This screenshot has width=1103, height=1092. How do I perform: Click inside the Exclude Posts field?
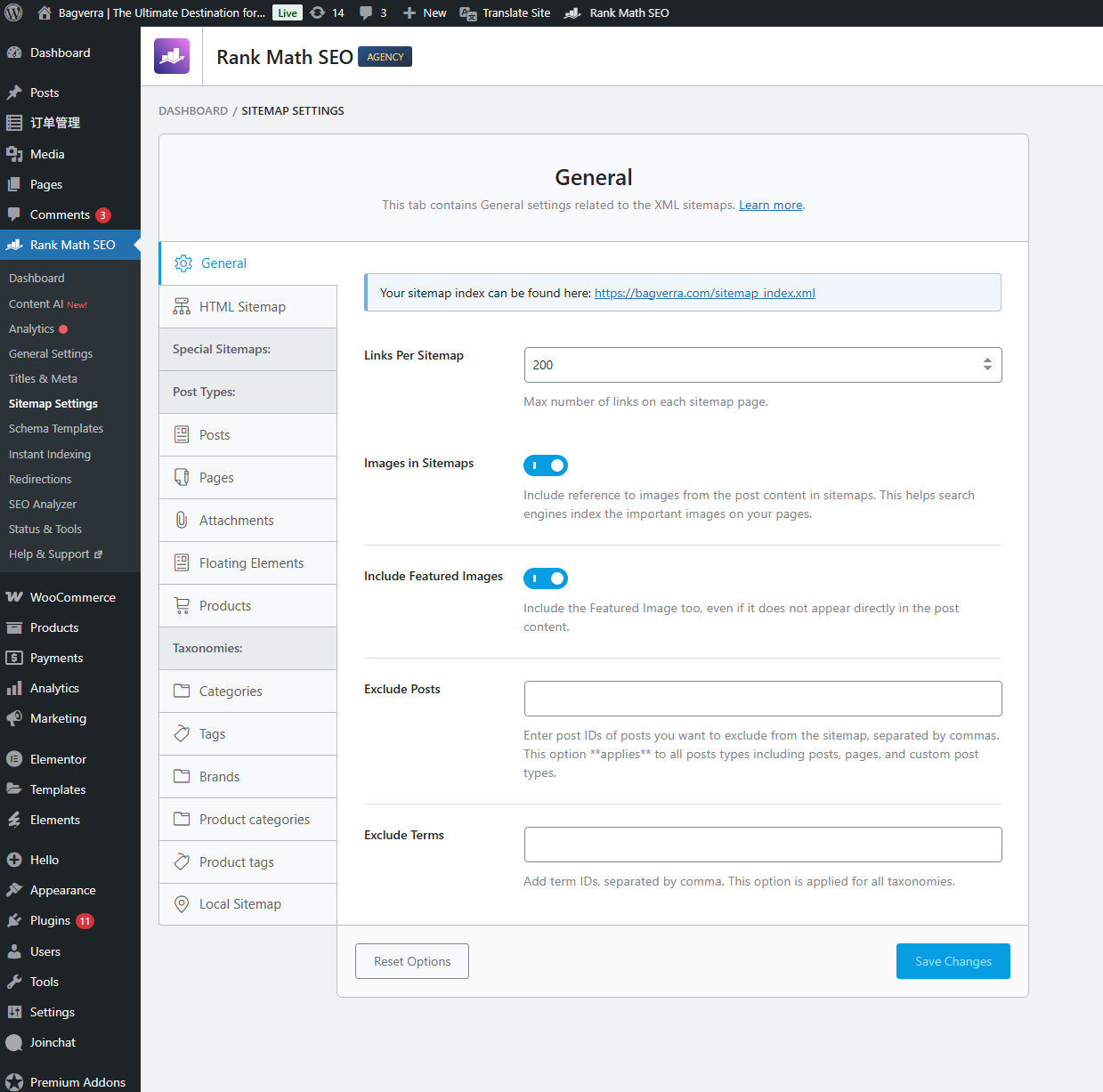tap(762, 699)
